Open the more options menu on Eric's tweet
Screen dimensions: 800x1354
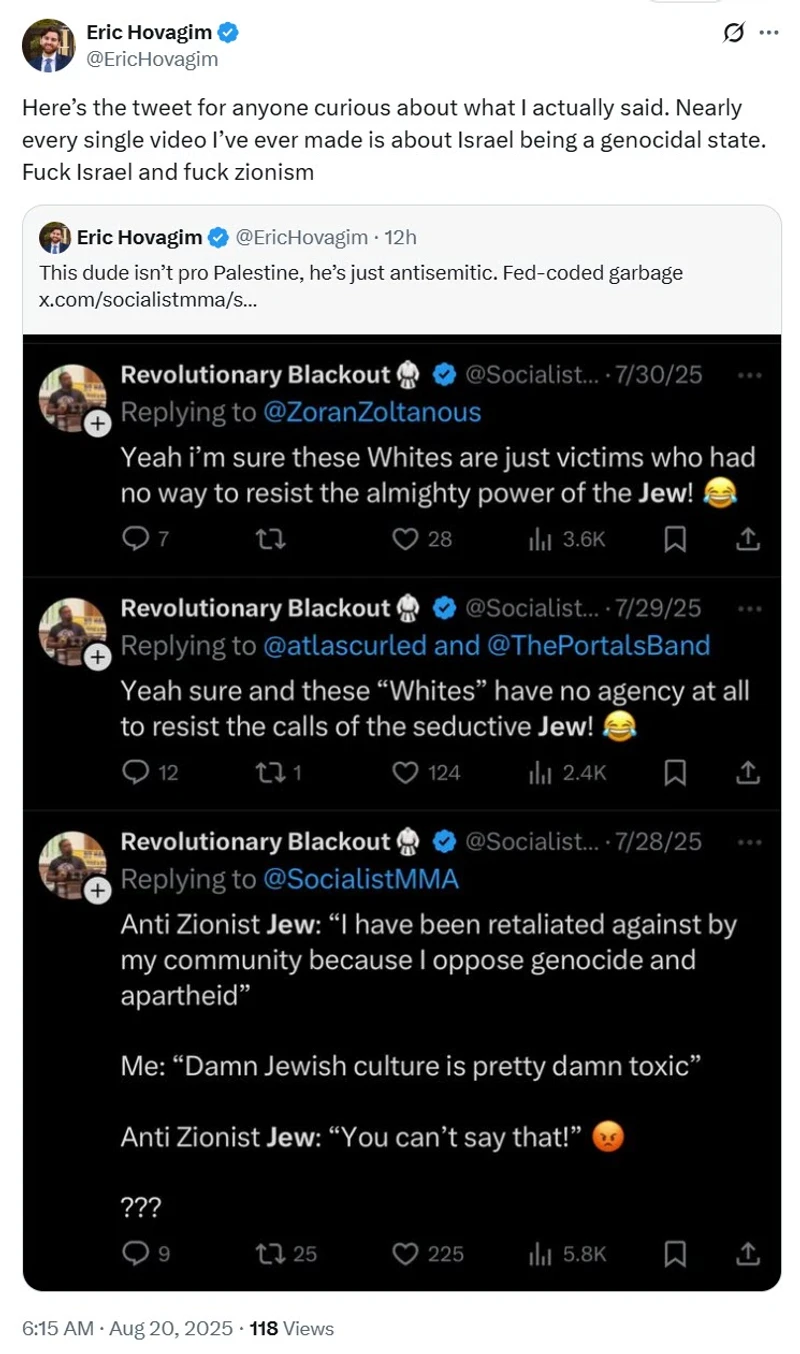click(768, 33)
